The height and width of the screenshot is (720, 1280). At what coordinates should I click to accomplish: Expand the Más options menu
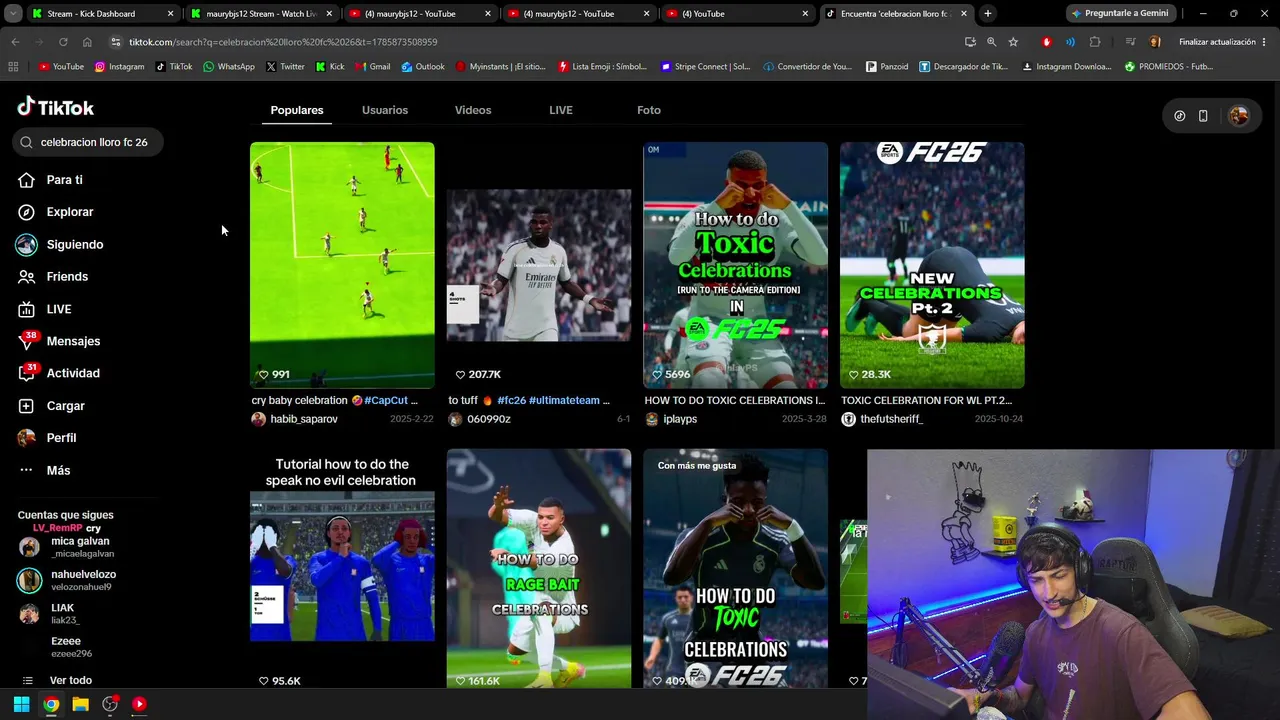point(44,470)
